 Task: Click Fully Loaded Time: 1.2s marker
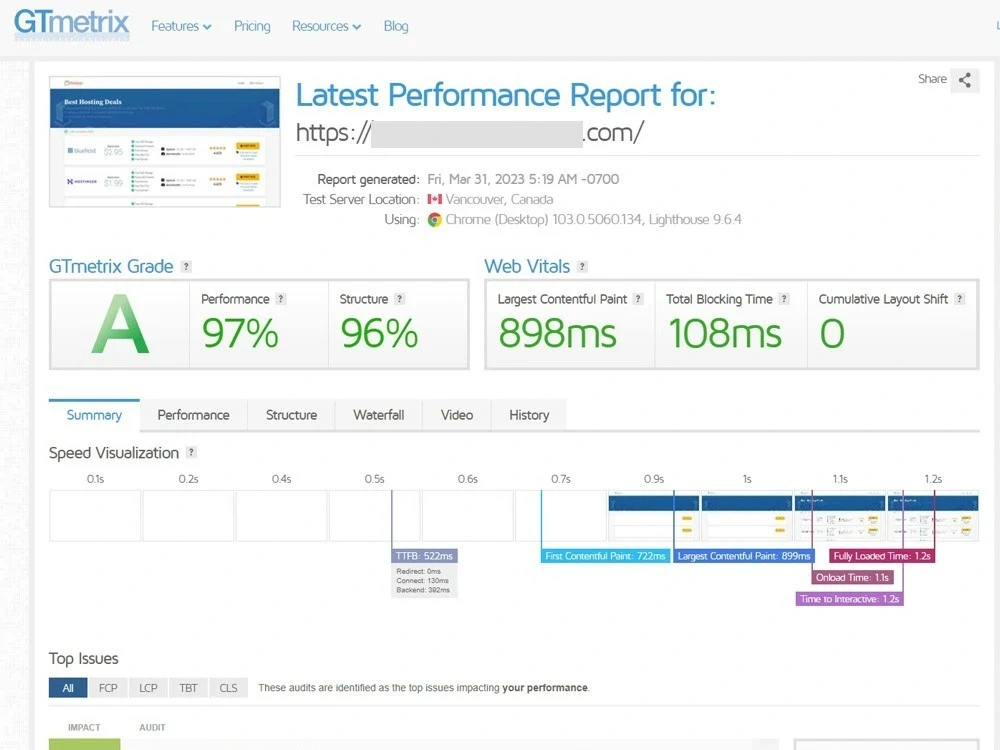[882, 556]
